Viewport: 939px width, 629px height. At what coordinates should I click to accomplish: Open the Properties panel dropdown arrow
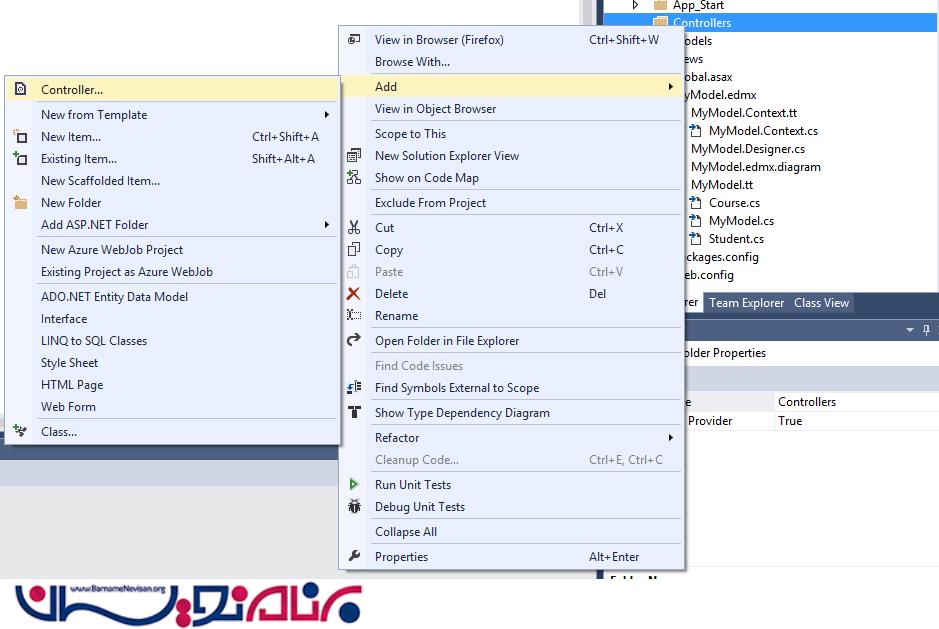click(910, 330)
